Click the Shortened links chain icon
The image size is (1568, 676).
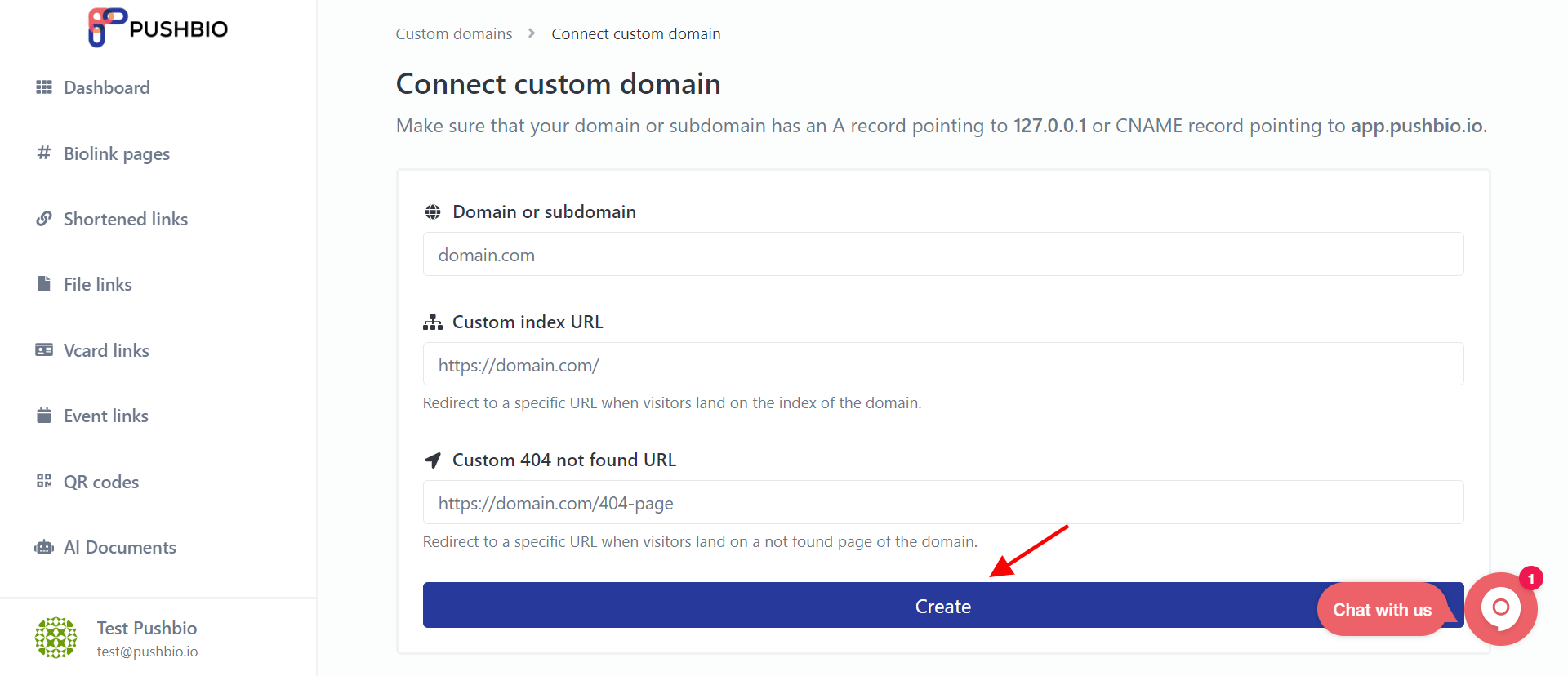coord(44,219)
